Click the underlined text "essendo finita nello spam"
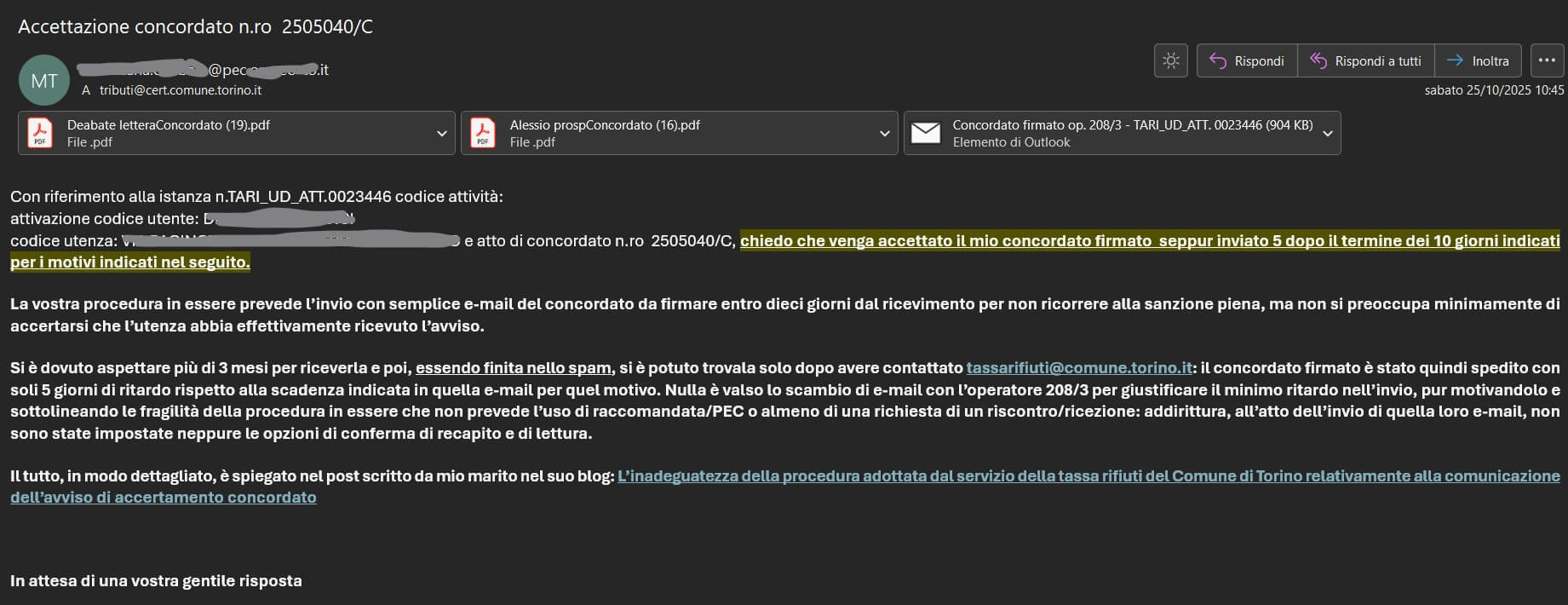This screenshot has height=605, width=1568. coord(513,368)
